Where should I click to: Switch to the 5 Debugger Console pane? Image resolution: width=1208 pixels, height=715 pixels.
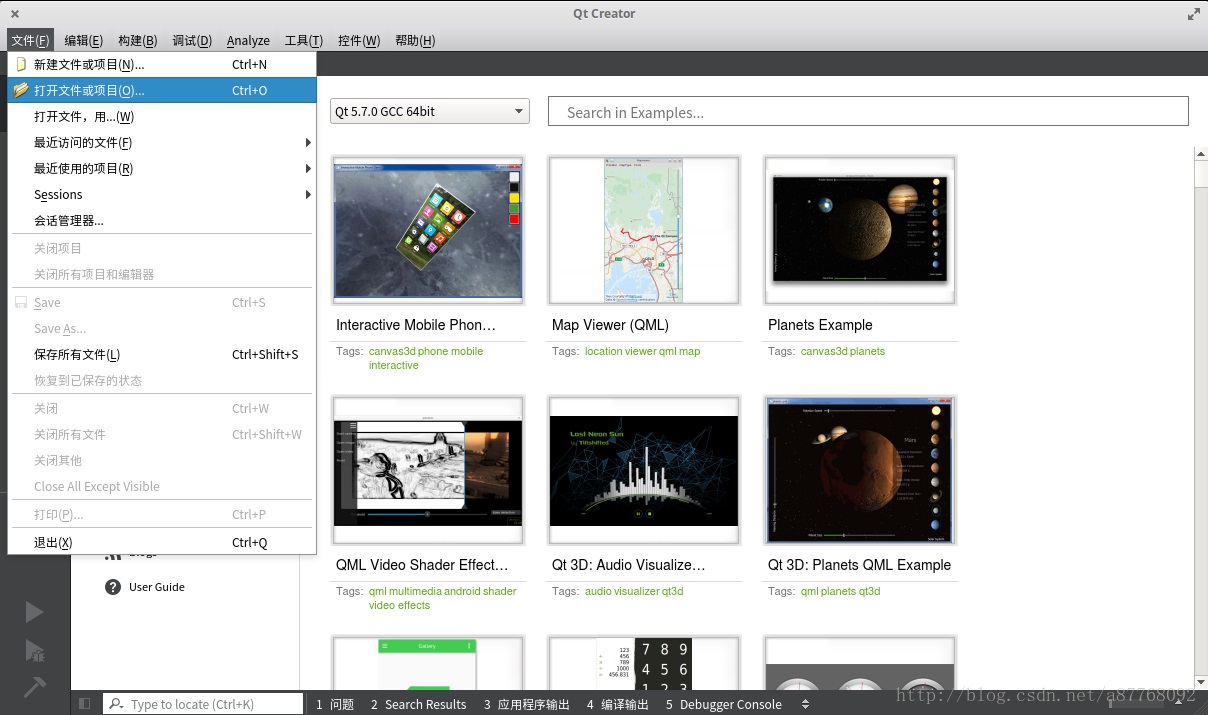click(x=723, y=704)
